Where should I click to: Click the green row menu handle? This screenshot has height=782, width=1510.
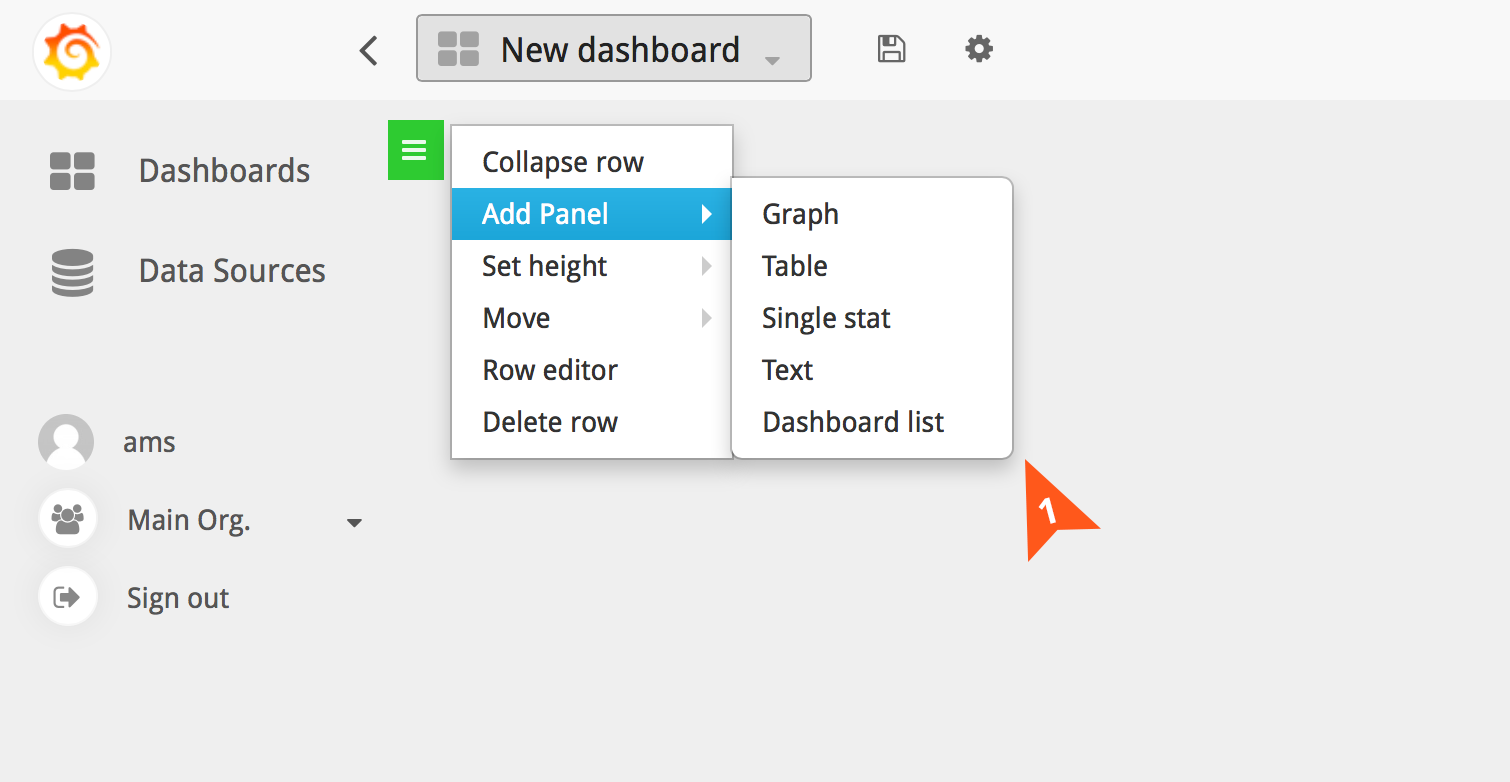pyautogui.click(x=415, y=151)
